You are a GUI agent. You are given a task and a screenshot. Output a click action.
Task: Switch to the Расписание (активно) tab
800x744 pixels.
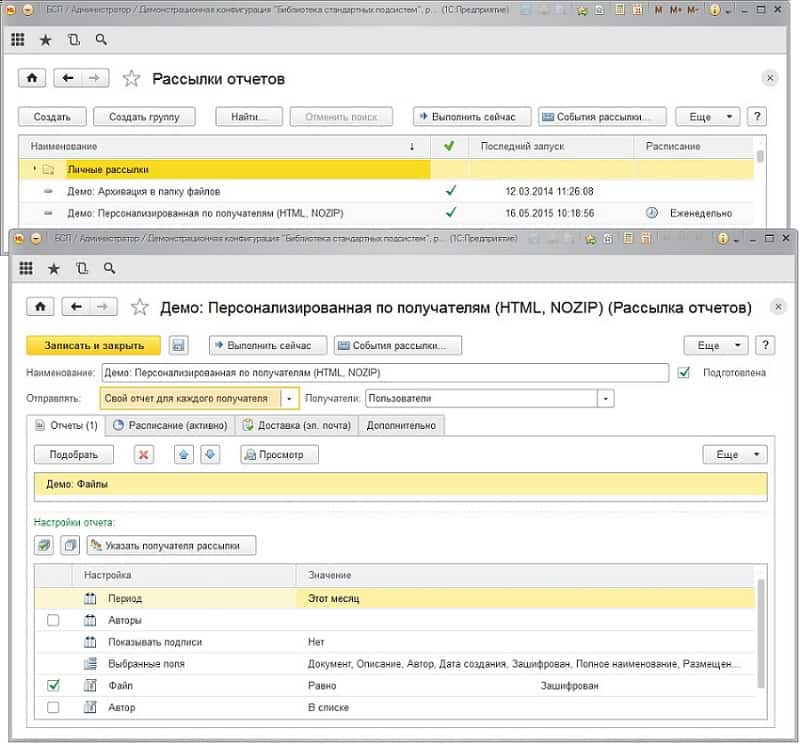(170, 426)
